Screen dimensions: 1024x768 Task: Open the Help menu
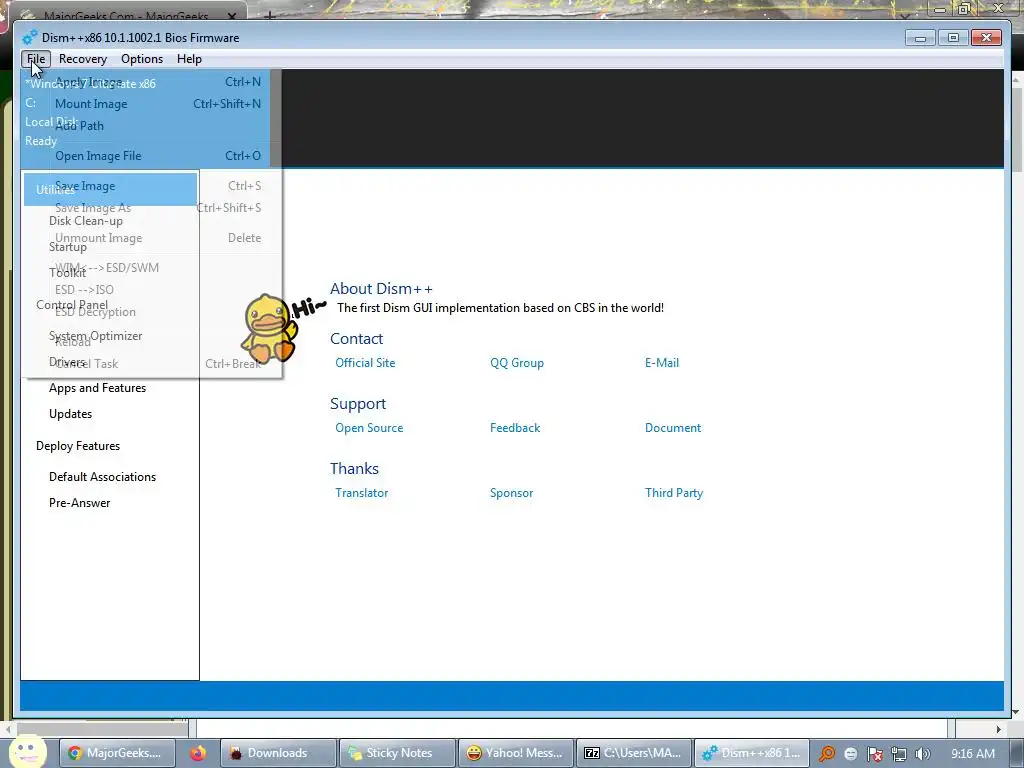(189, 59)
